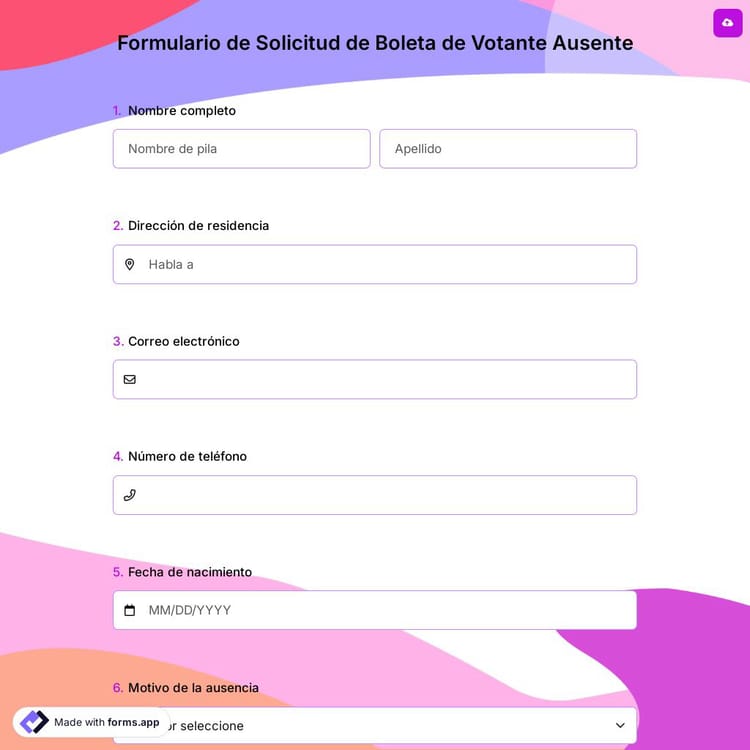Click the envelope icon in the email field
Image resolution: width=750 pixels, height=750 pixels.
[x=129, y=380]
